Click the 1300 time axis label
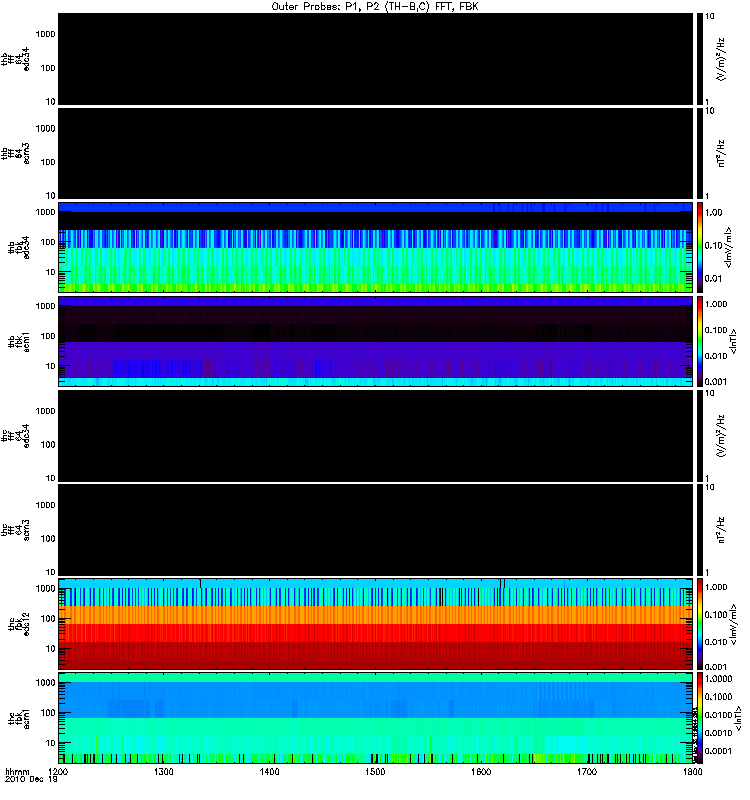The width and height of the screenshot is (750, 800). [x=163, y=772]
